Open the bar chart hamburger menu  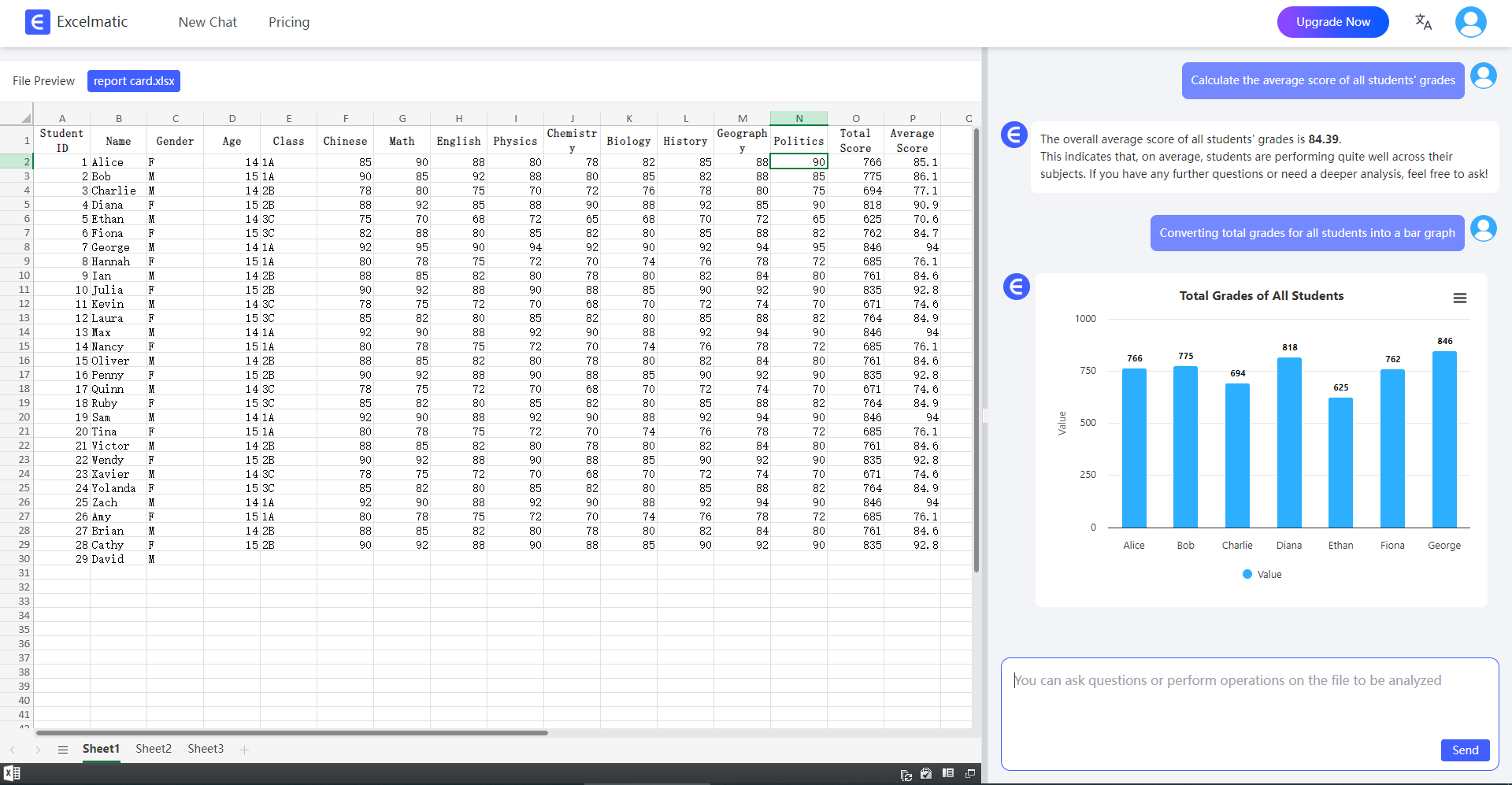(1462, 298)
